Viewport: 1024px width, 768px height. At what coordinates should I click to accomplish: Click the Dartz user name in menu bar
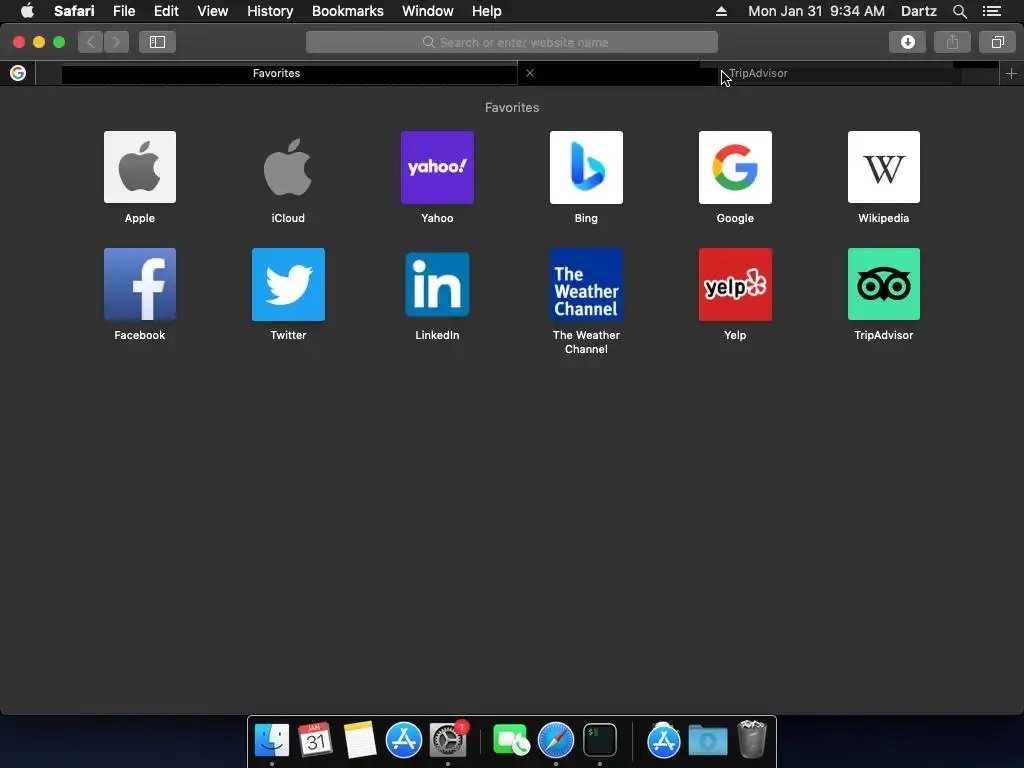pyautogui.click(x=919, y=11)
